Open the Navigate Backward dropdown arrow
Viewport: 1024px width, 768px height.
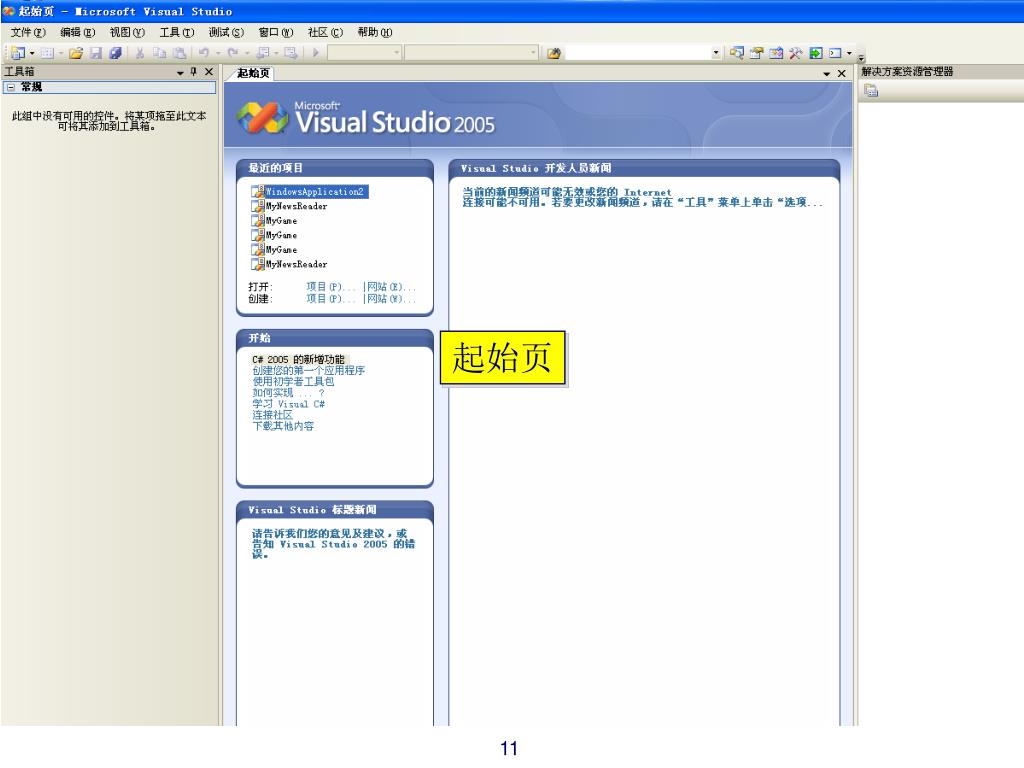[x=277, y=53]
